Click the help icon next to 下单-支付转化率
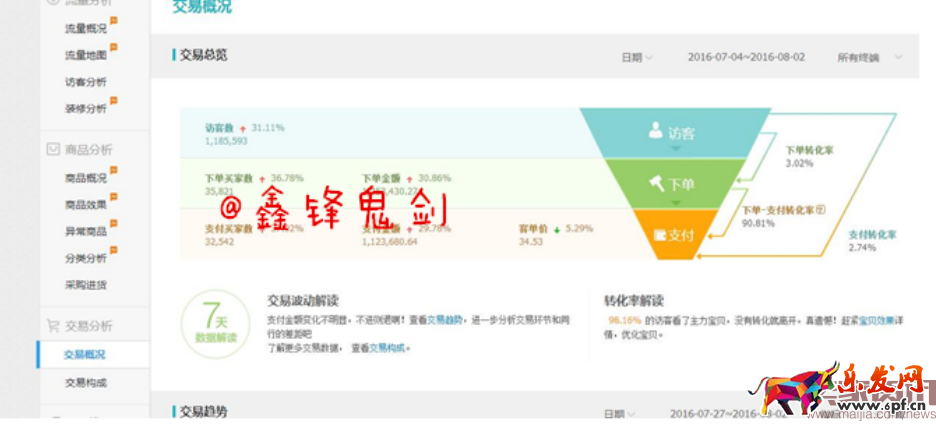The height and width of the screenshot is (426, 936). point(820,210)
